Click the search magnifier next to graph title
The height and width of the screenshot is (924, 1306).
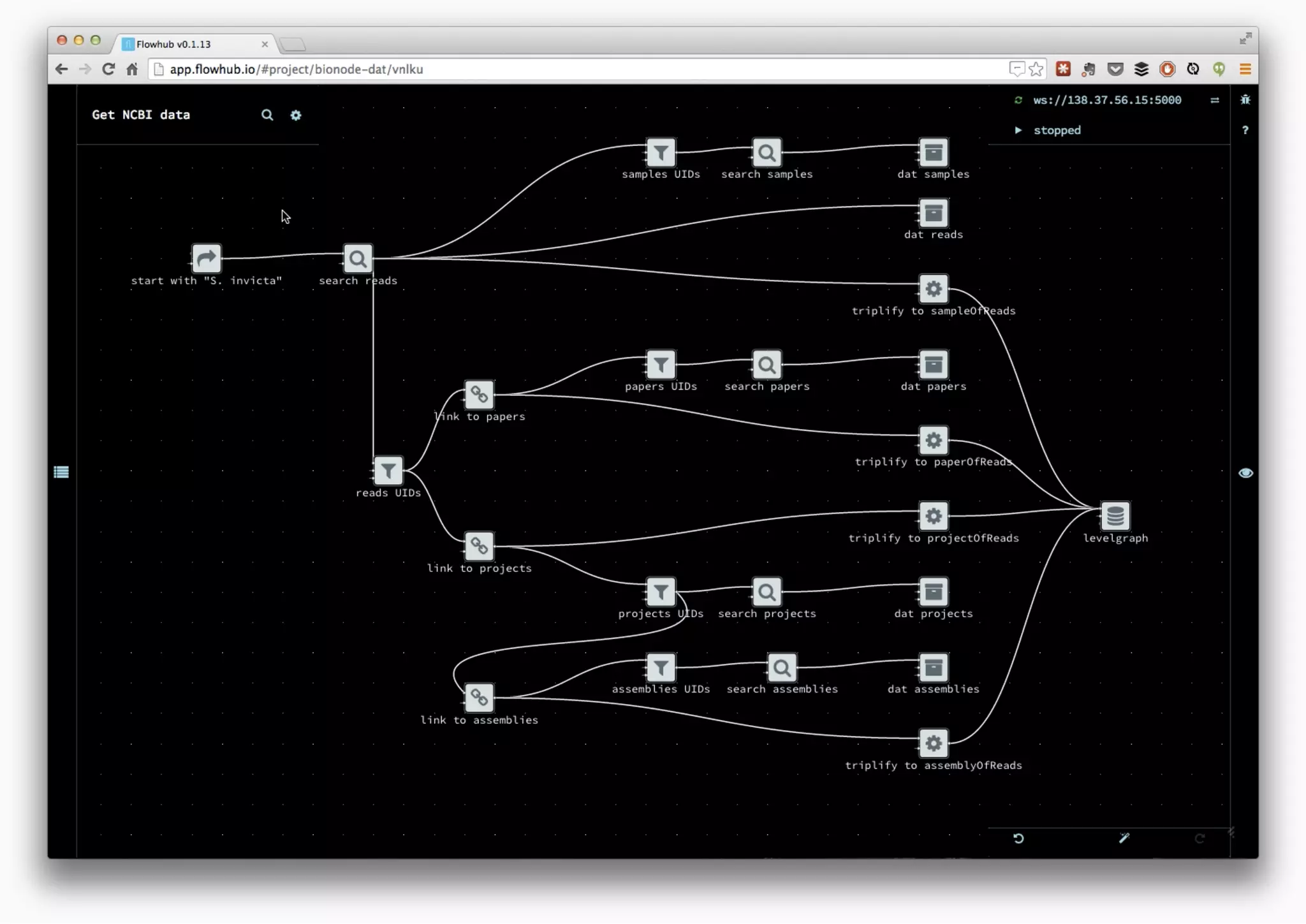click(267, 115)
